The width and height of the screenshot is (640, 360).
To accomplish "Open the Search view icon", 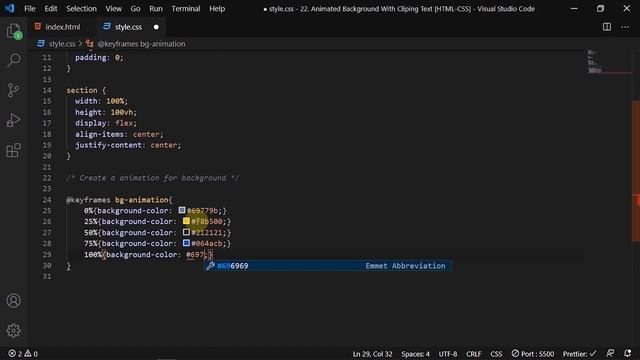I will (13, 60).
